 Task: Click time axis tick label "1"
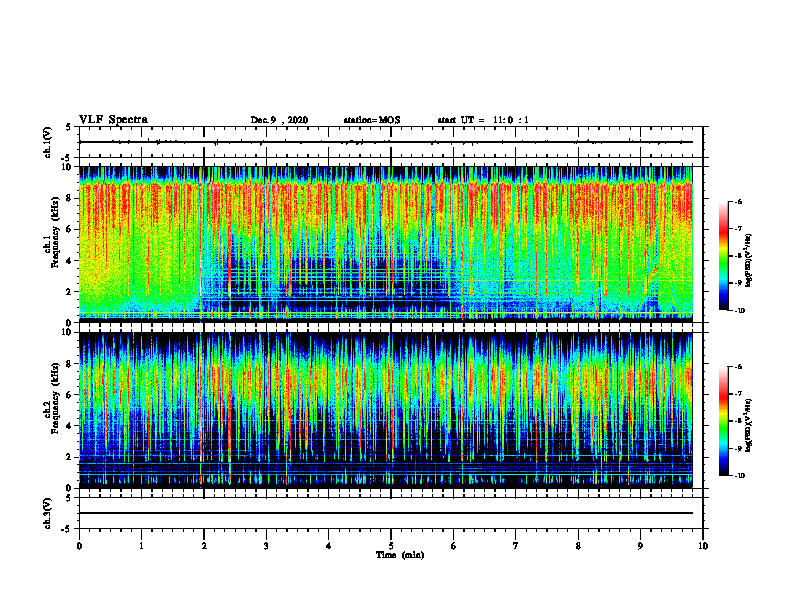pyautogui.click(x=141, y=546)
